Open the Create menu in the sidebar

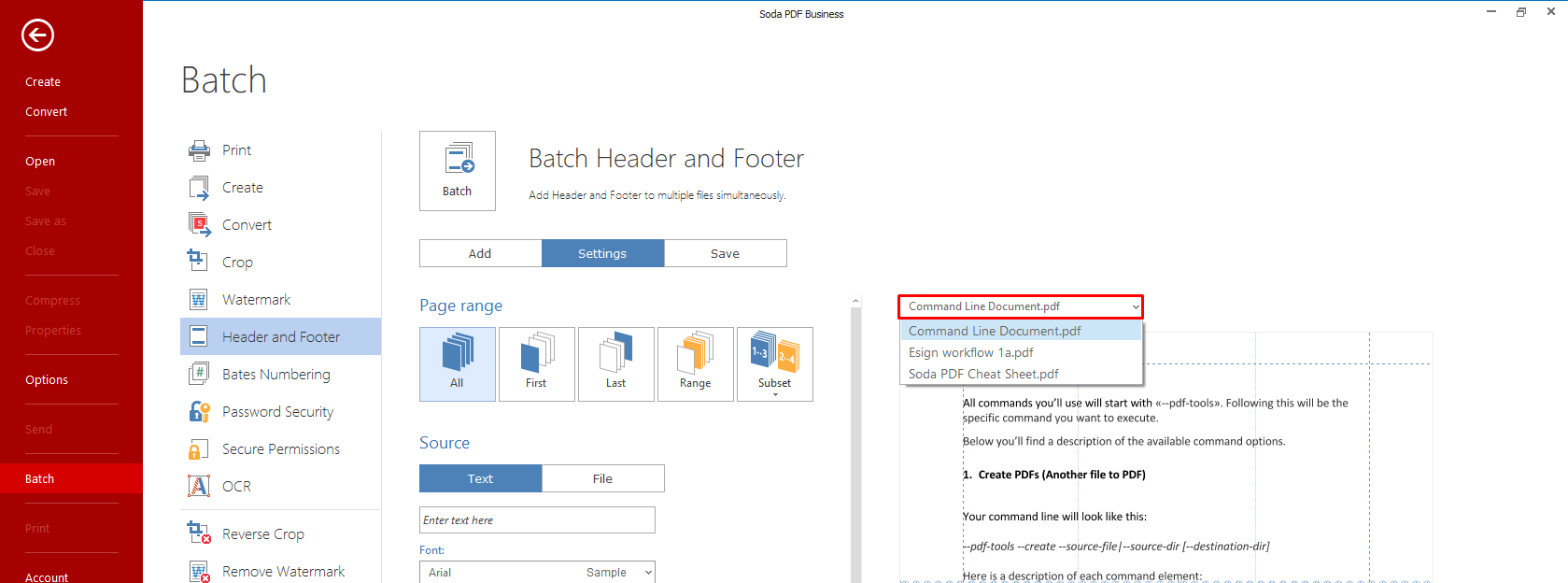pos(43,82)
